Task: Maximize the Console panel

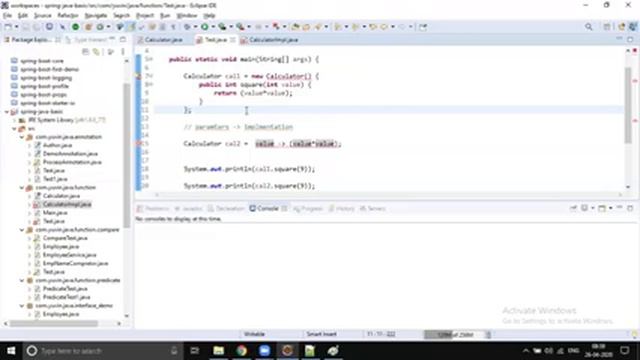Action: pos(630,208)
